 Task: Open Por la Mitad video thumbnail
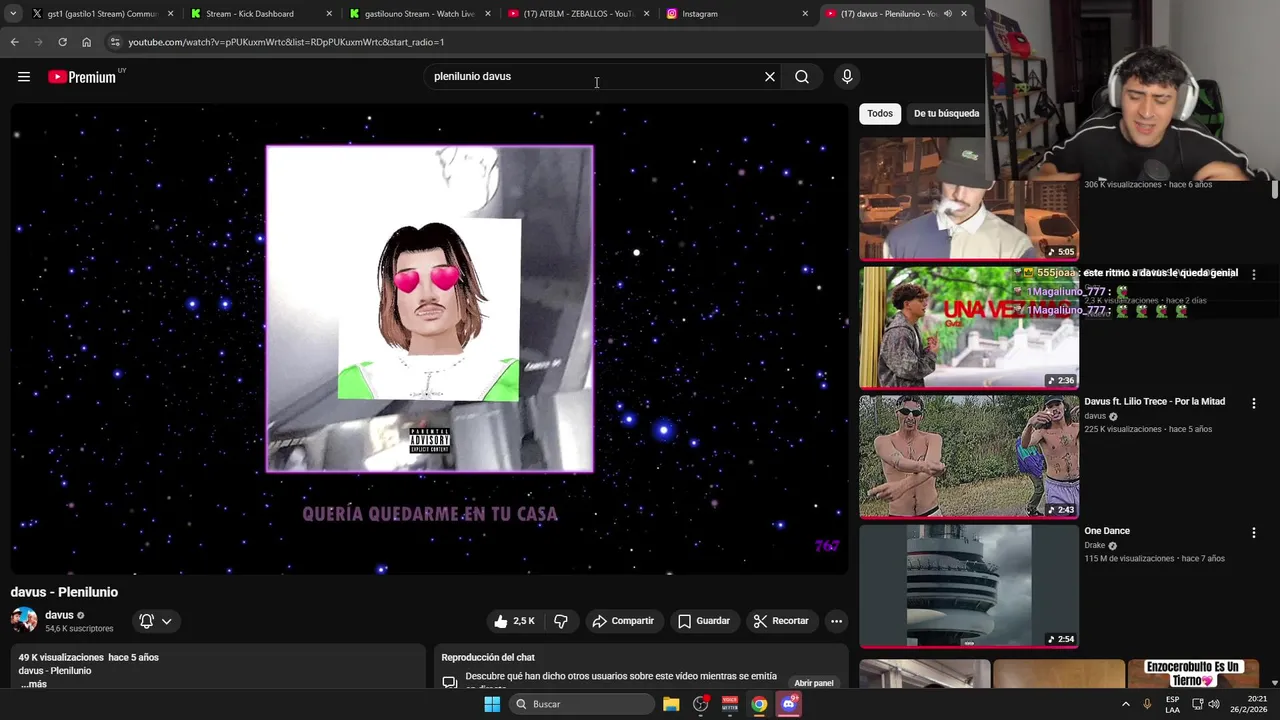click(969, 457)
